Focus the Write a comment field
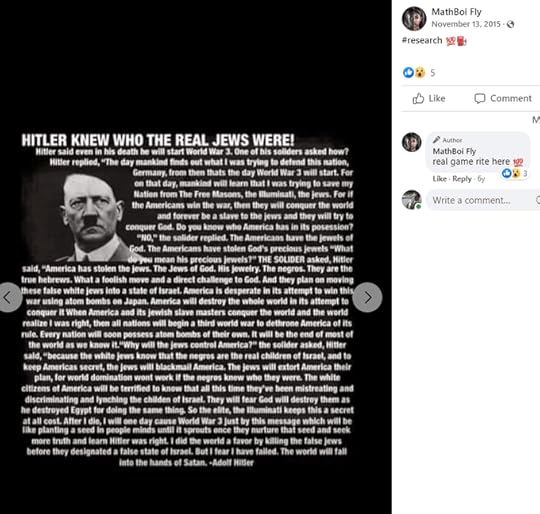 (483, 200)
